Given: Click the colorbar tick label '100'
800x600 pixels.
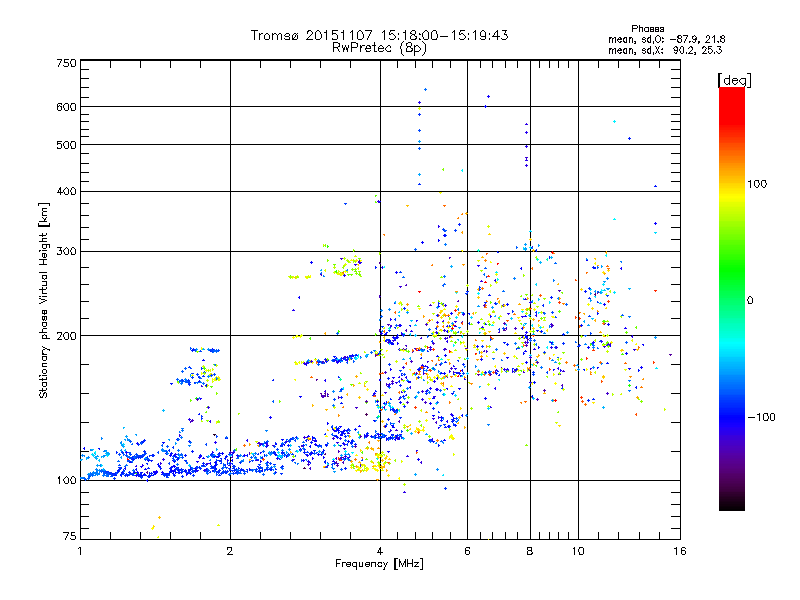Looking at the screenshot, I should [x=757, y=184].
